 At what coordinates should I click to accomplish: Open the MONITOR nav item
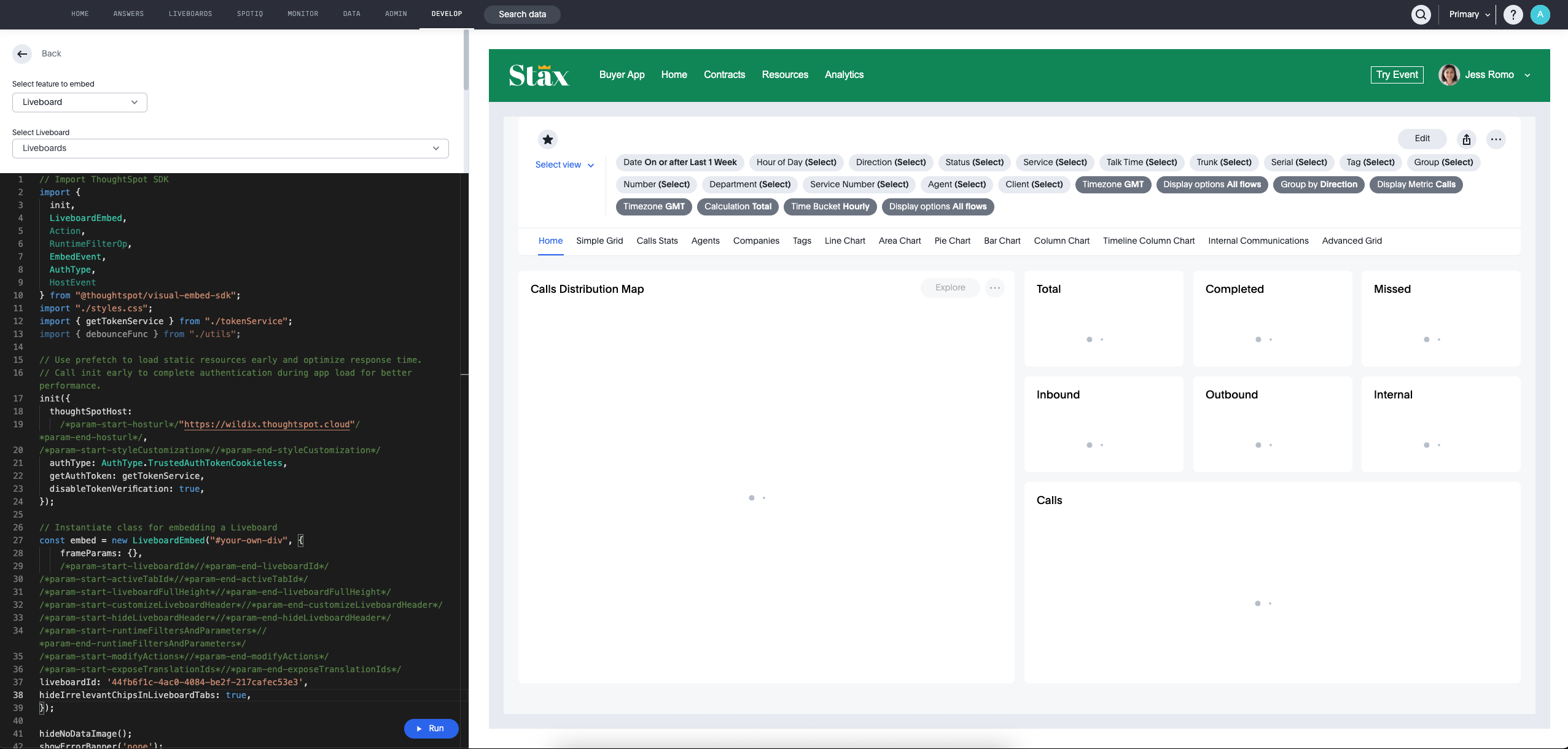pos(303,14)
